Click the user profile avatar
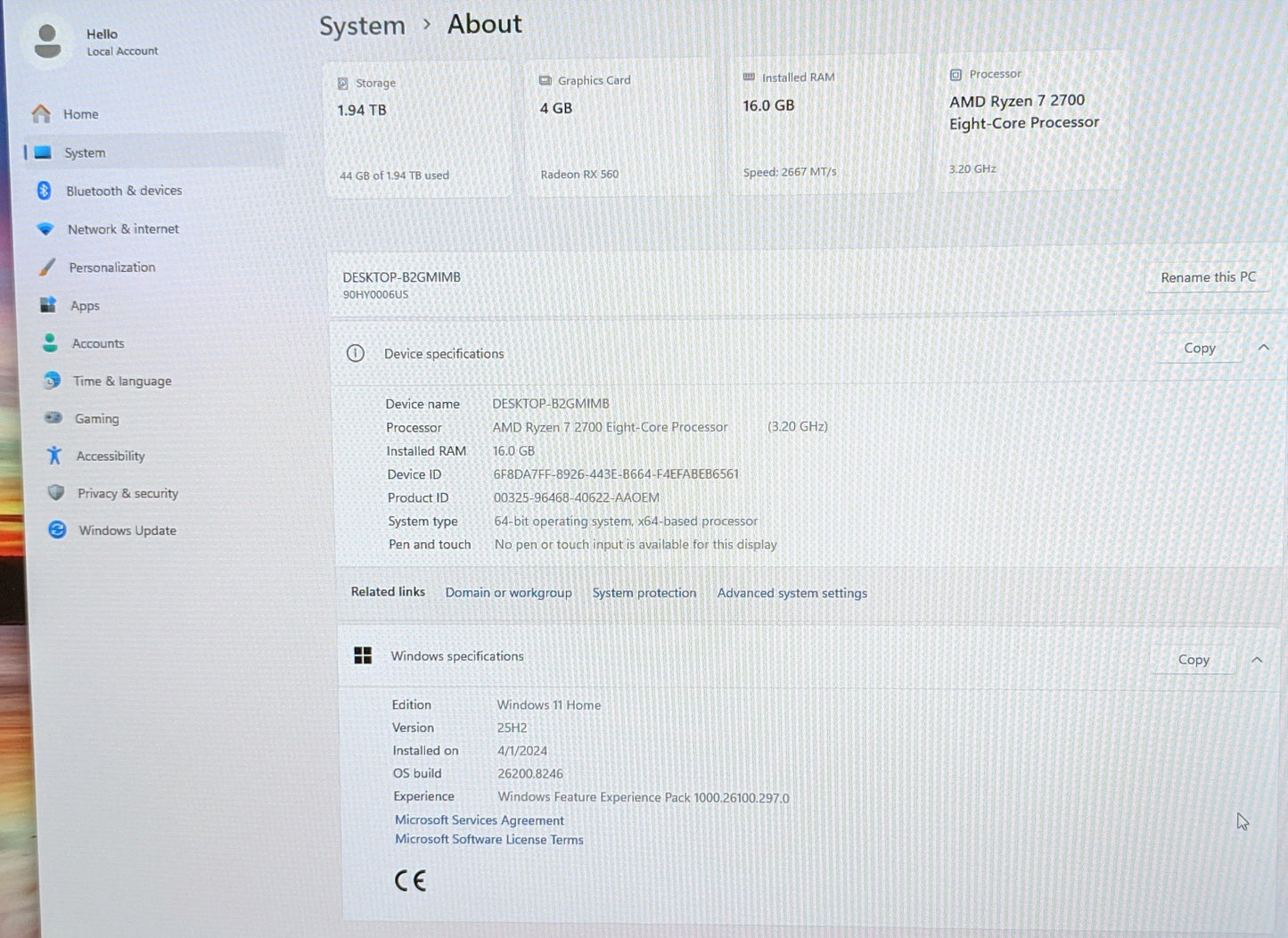 click(48, 42)
